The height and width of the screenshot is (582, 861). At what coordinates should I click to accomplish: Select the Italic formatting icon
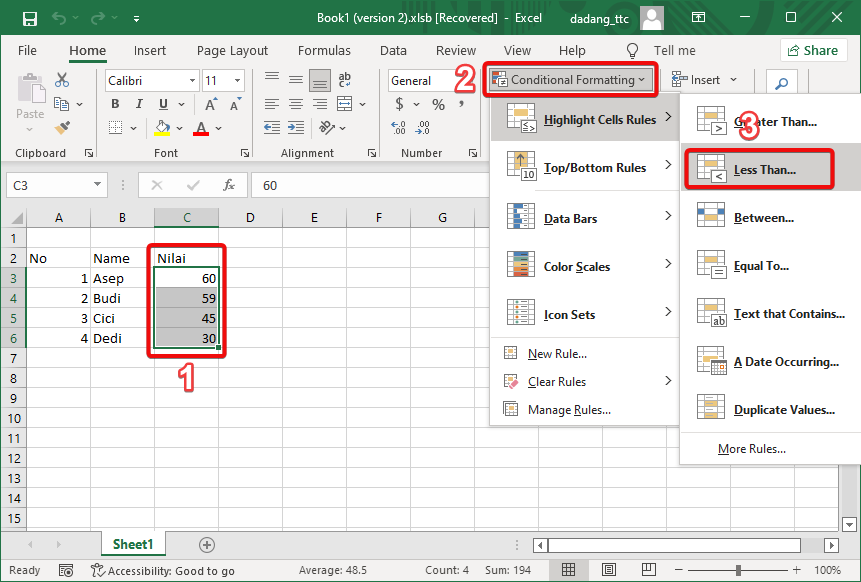(139, 103)
